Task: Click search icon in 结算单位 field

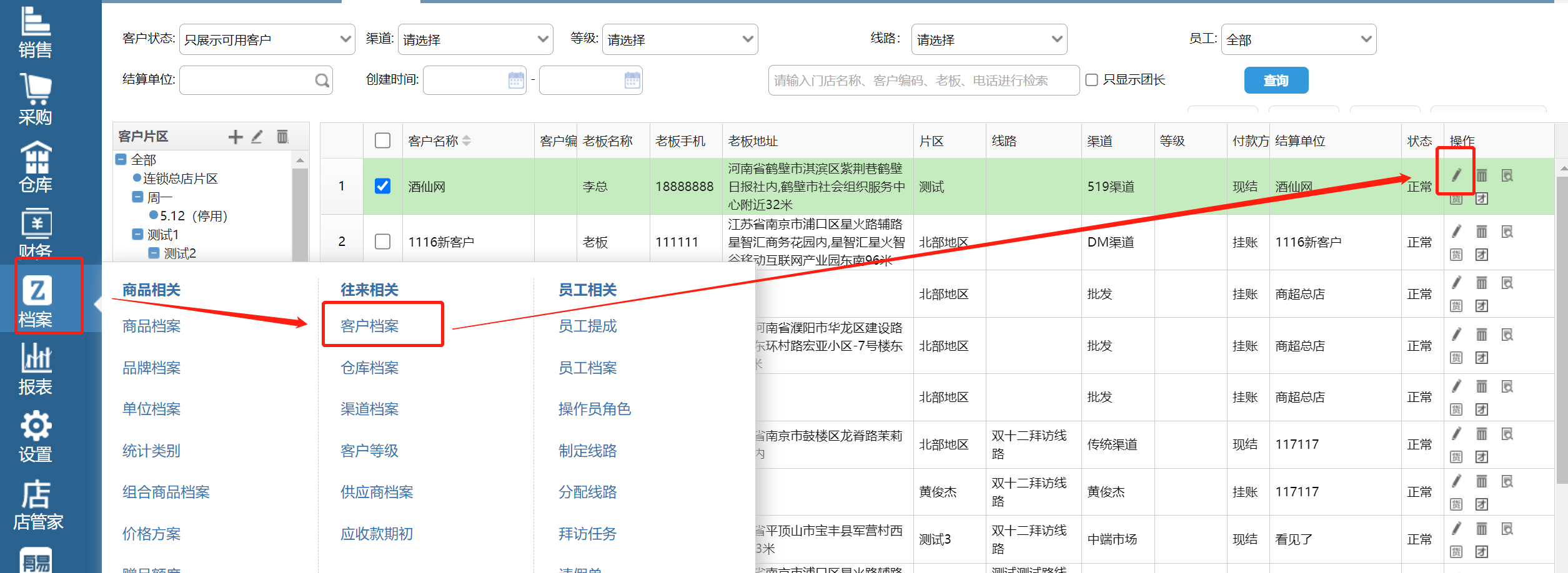Action: 322,81
